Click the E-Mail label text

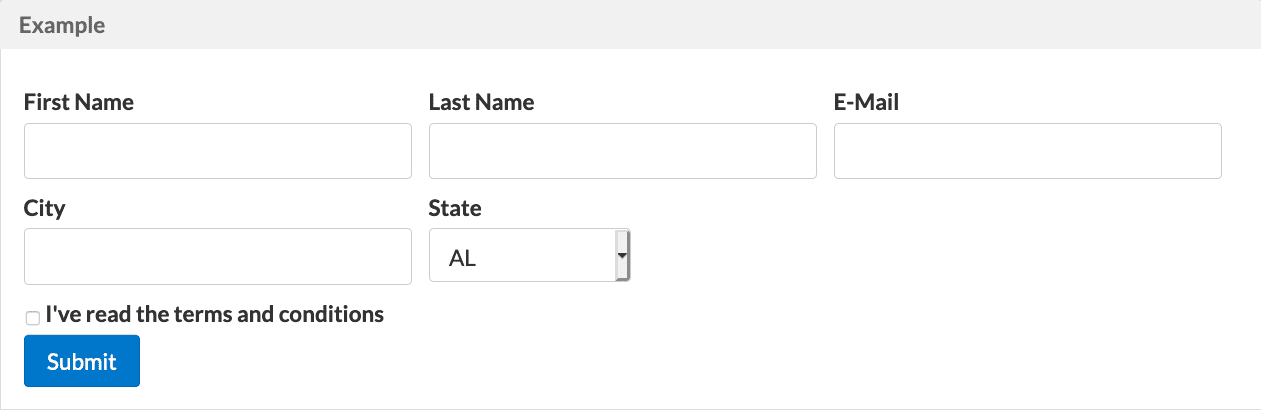(x=866, y=102)
